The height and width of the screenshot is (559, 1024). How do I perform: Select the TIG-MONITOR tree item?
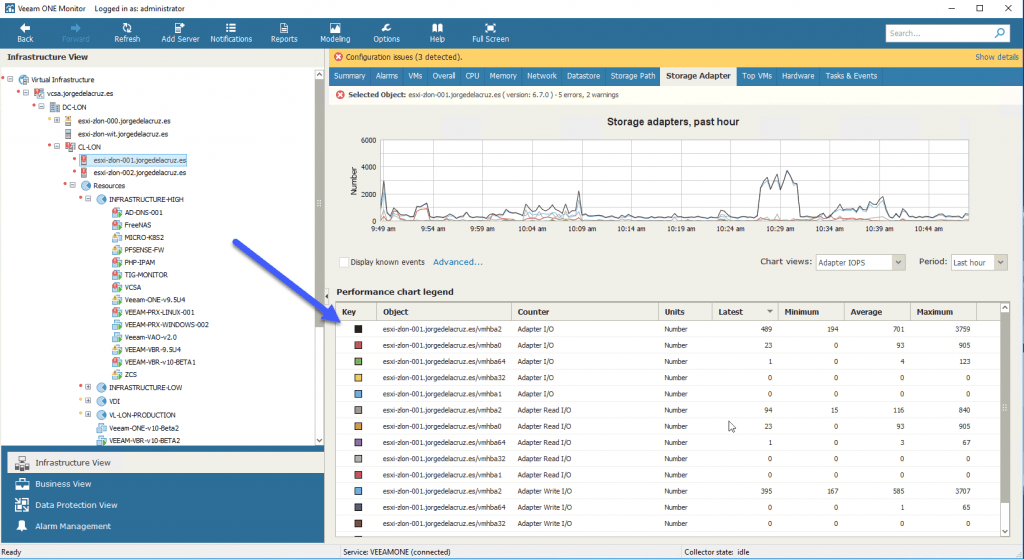pyautogui.click(x=146, y=275)
